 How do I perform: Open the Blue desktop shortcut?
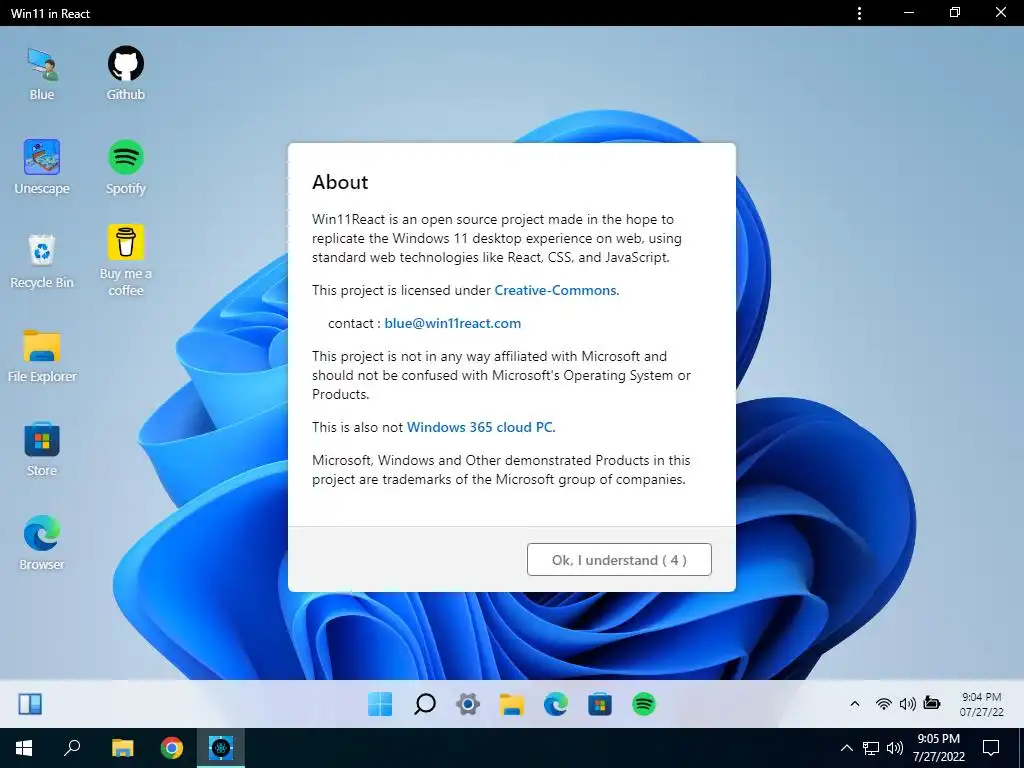tap(42, 74)
